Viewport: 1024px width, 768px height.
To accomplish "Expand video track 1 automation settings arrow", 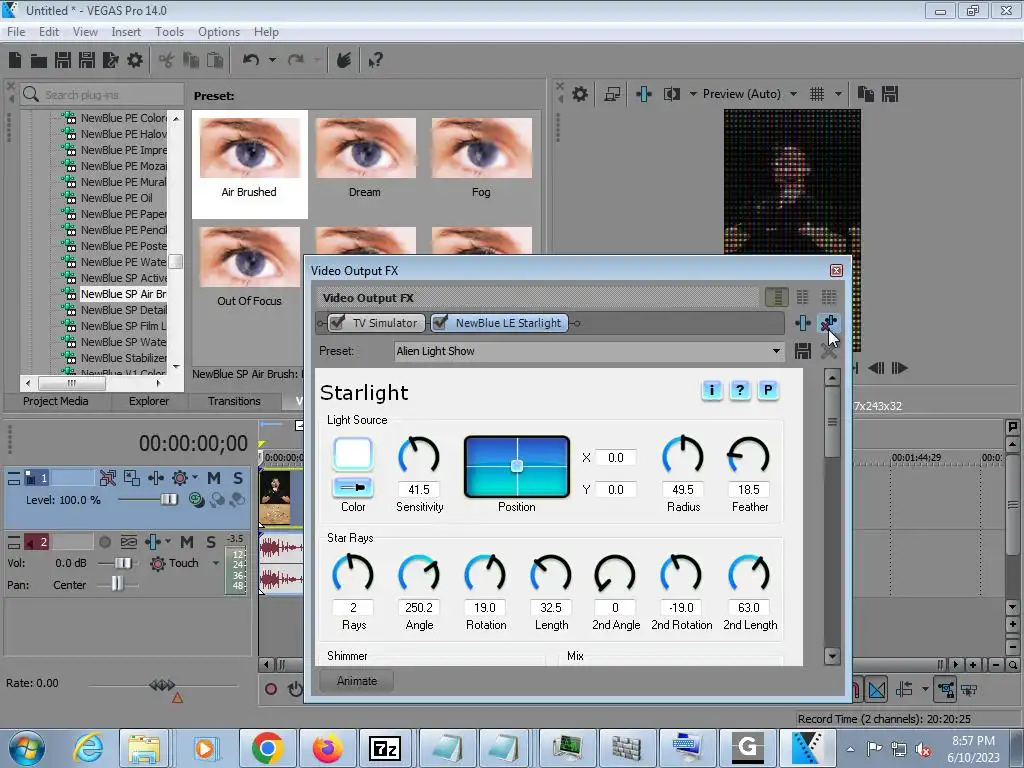I will coord(195,479).
